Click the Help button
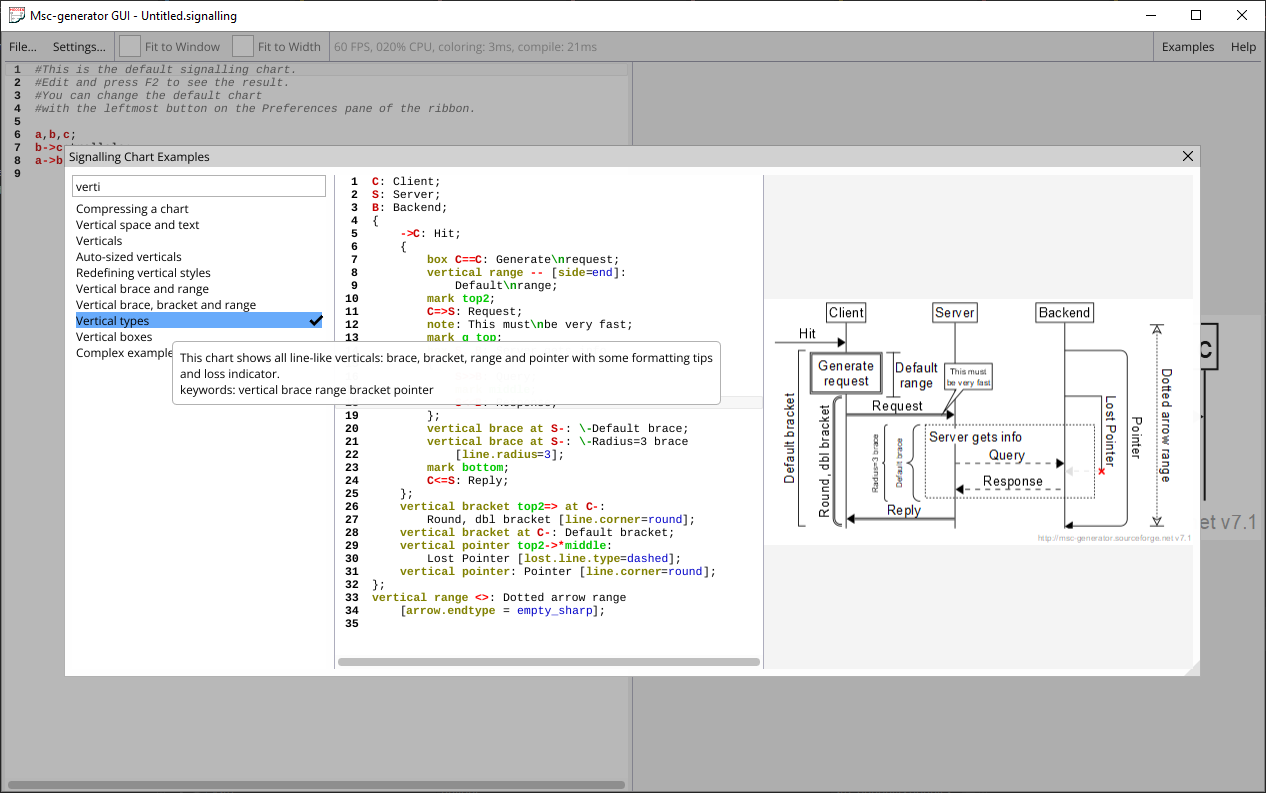Image resolution: width=1266 pixels, height=793 pixels. (x=1243, y=46)
